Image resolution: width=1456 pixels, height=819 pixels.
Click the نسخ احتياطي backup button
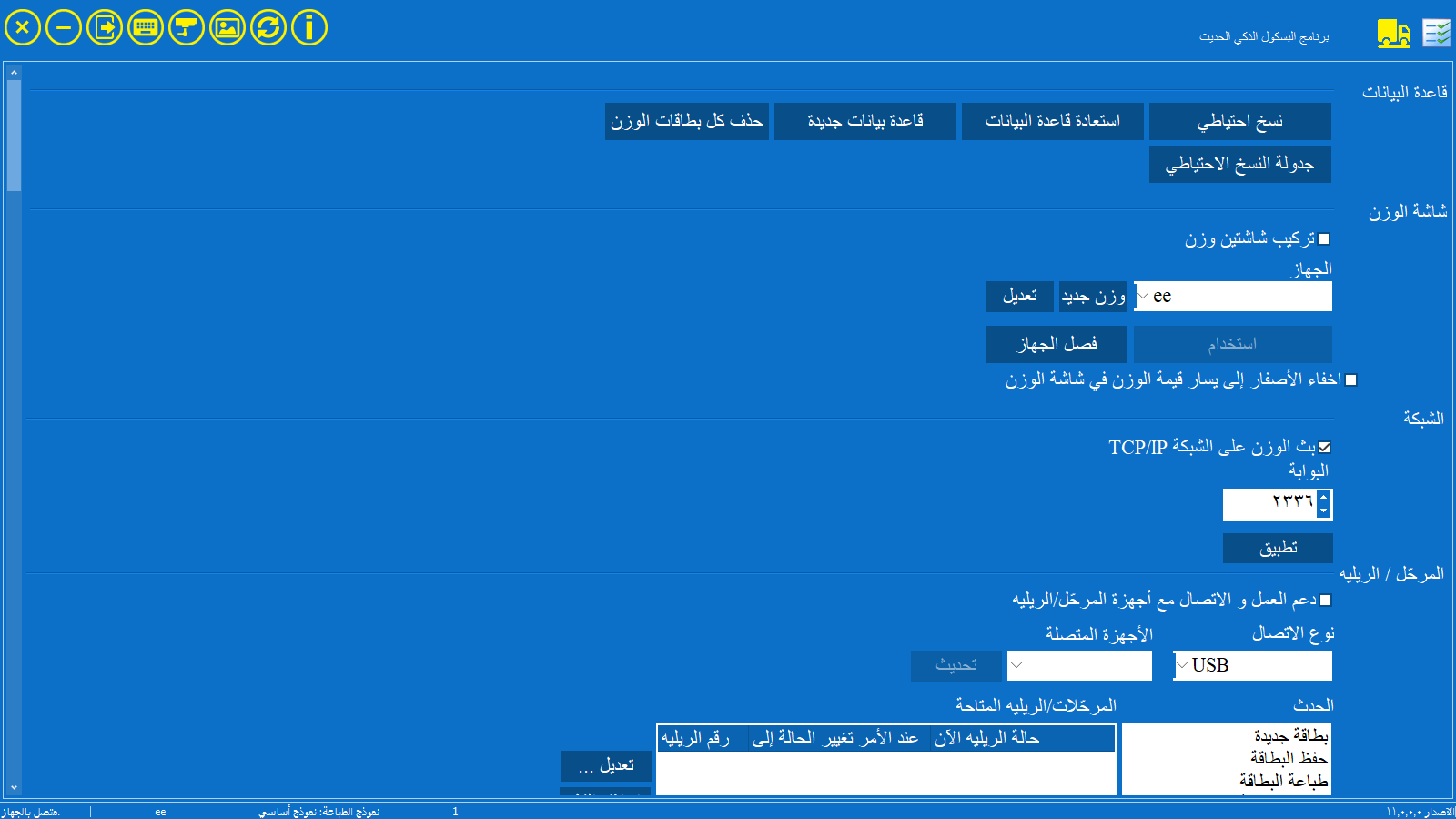(1239, 121)
